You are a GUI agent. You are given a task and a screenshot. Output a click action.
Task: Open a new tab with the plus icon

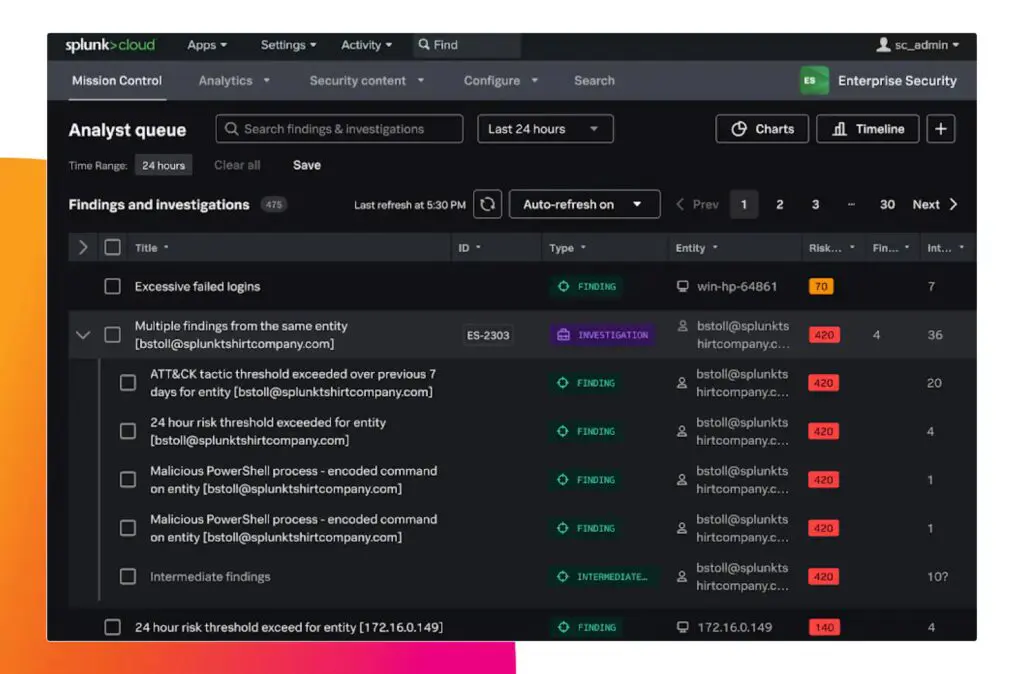pos(941,128)
